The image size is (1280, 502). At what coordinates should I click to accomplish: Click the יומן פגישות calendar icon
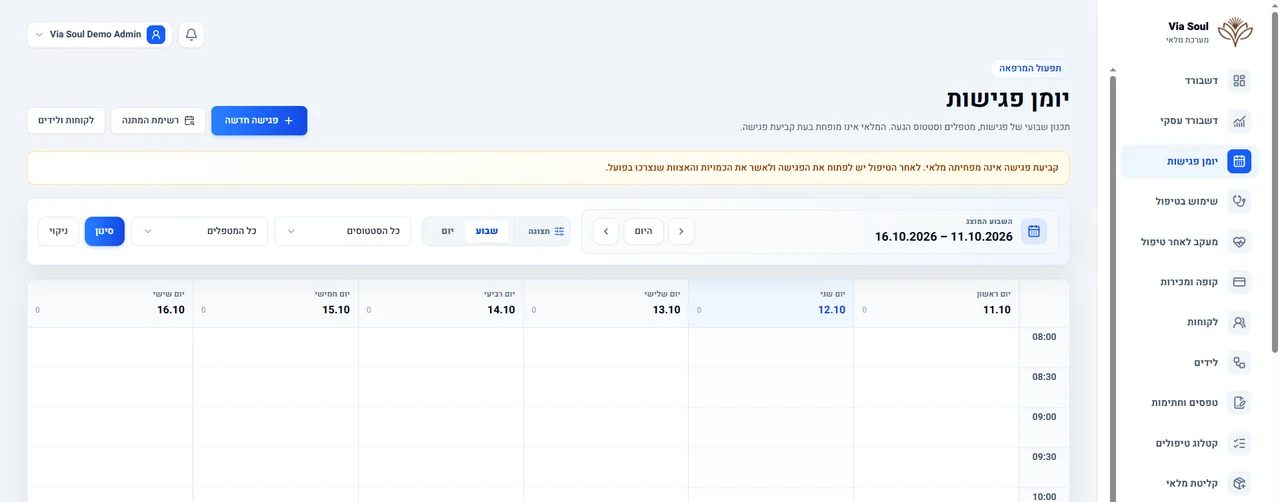coord(1239,161)
